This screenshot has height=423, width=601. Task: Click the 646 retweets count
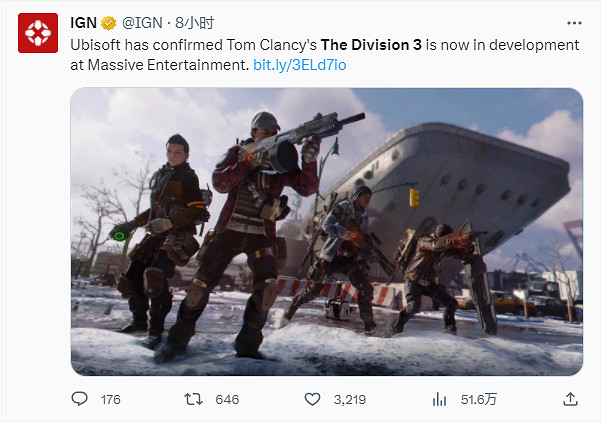[227, 399]
